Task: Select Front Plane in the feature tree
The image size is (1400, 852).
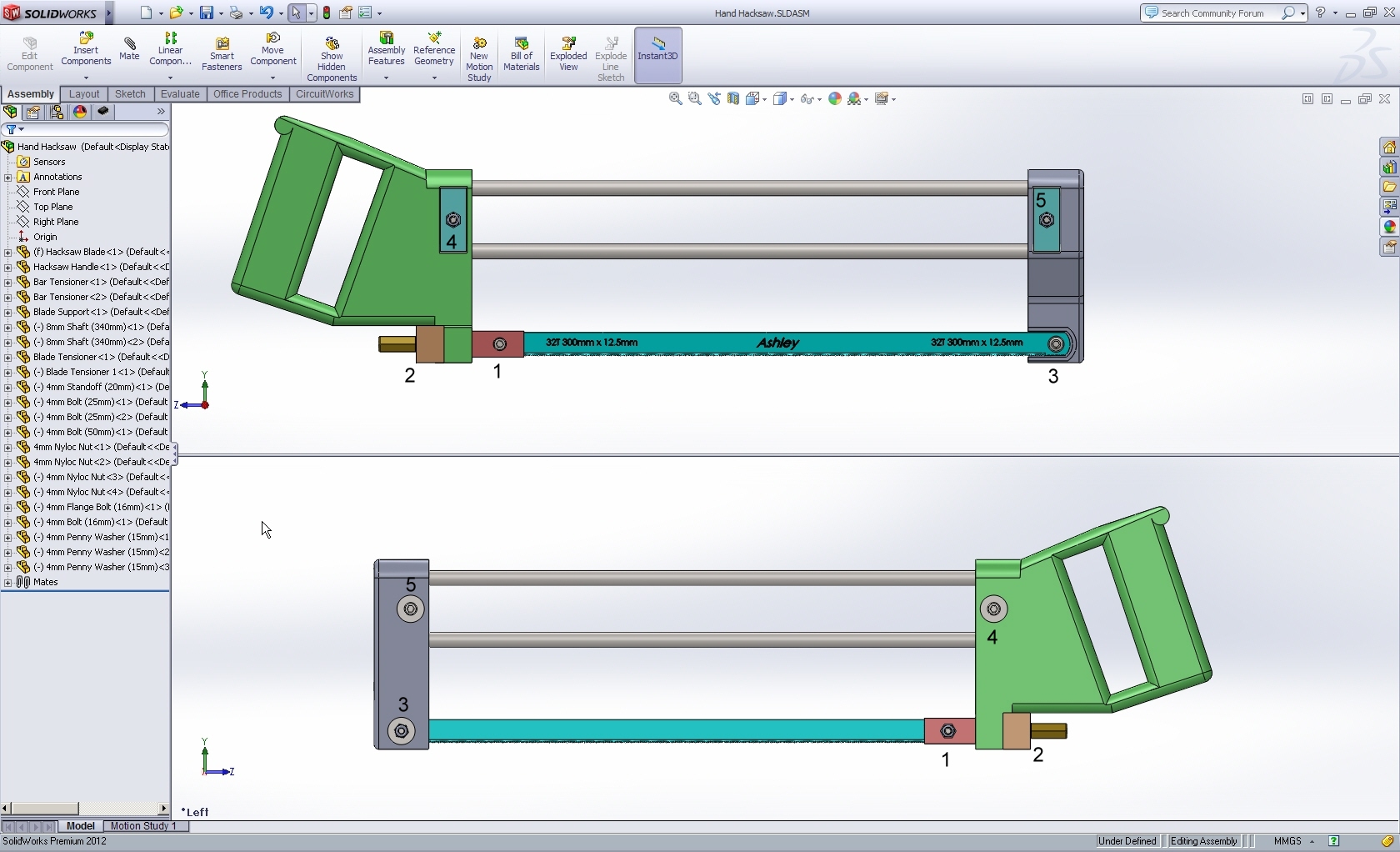Action: point(56,192)
